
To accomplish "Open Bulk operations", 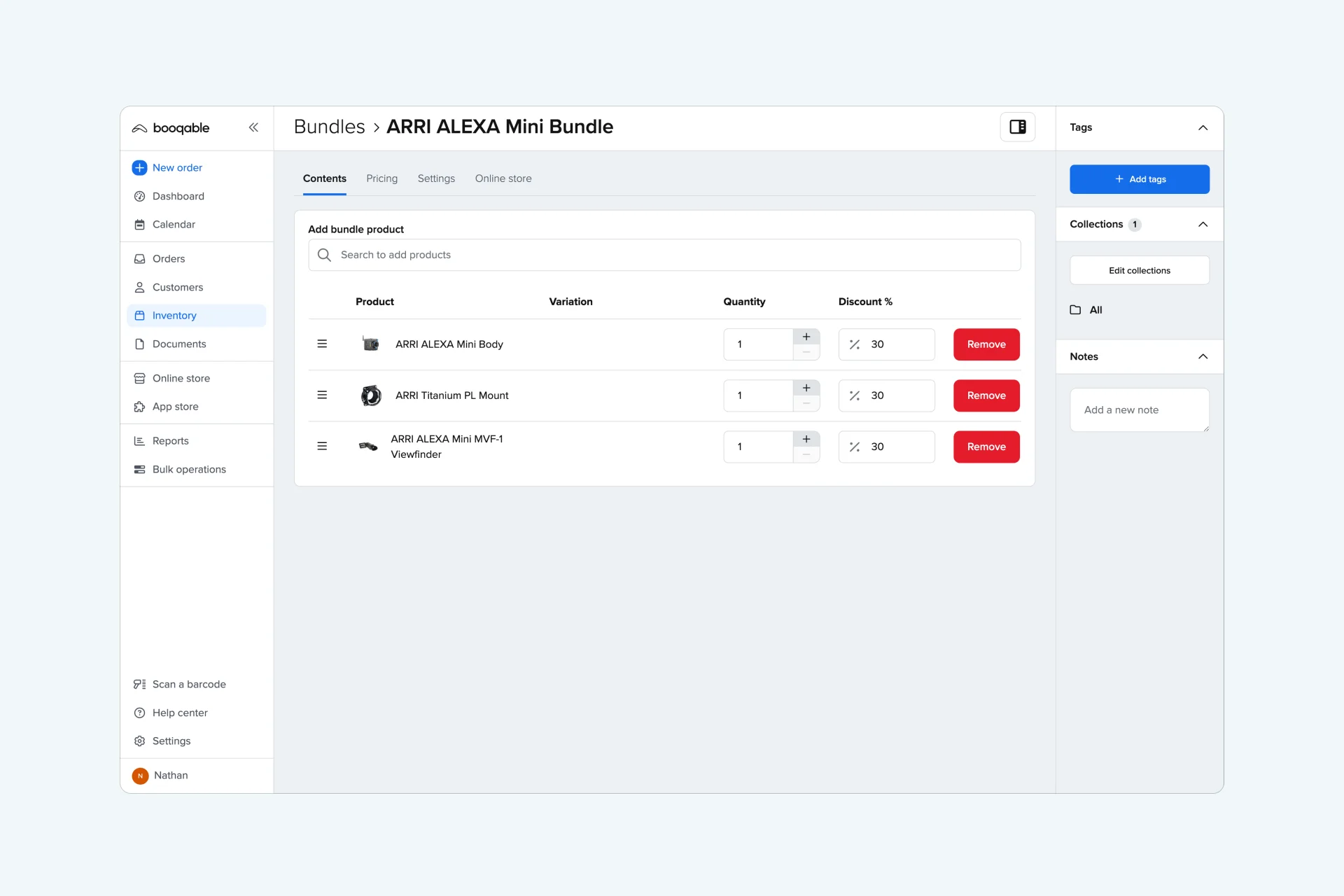I will point(189,470).
